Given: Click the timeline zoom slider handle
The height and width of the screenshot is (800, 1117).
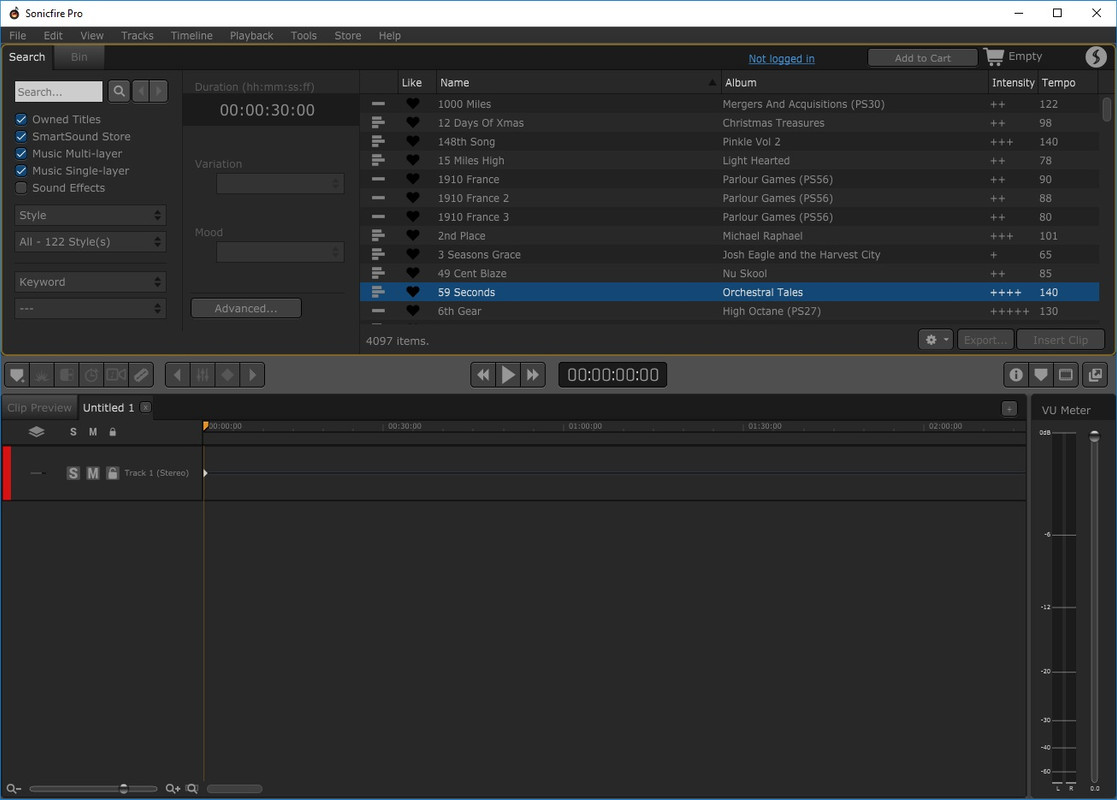Looking at the screenshot, I should point(124,788).
